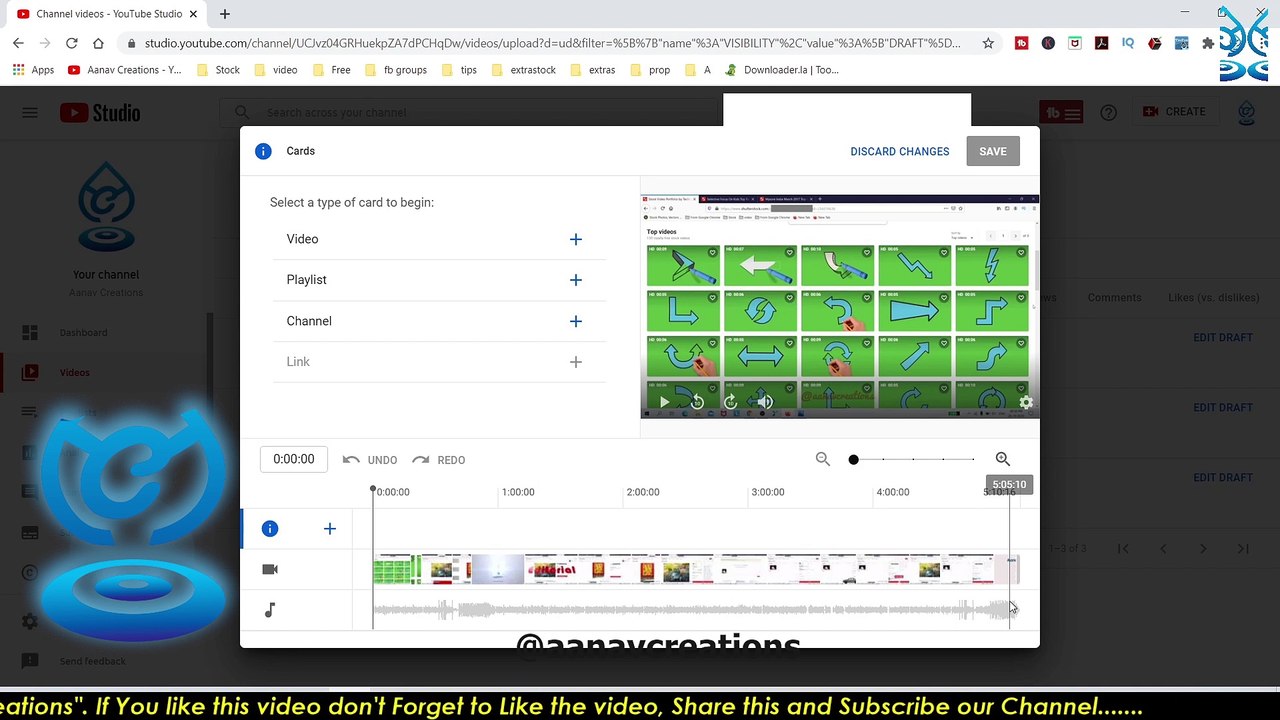This screenshot has height=720, width=1280.
Task: Click the CREATE button in Studio header
Action: 1174,112
